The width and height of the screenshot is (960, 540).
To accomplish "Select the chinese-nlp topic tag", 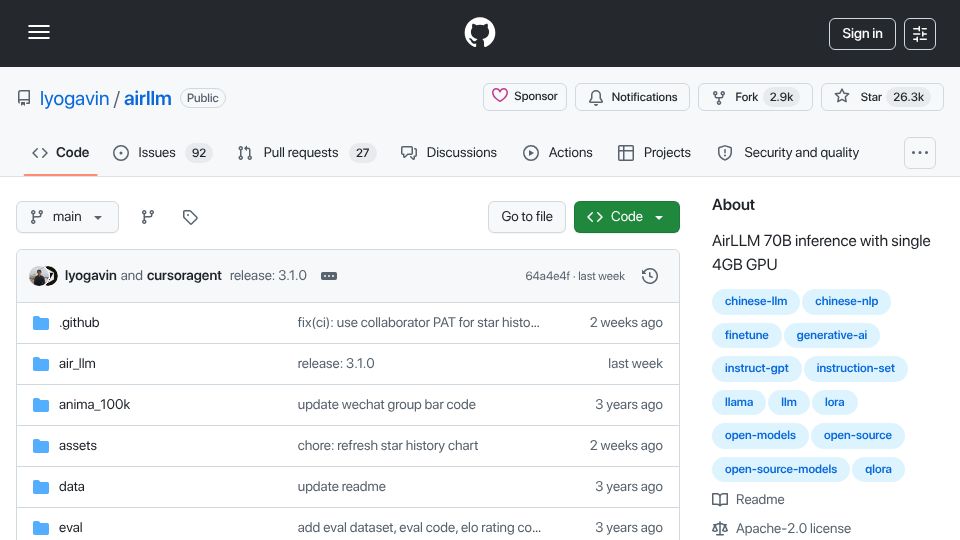I will tap(846, 301).
